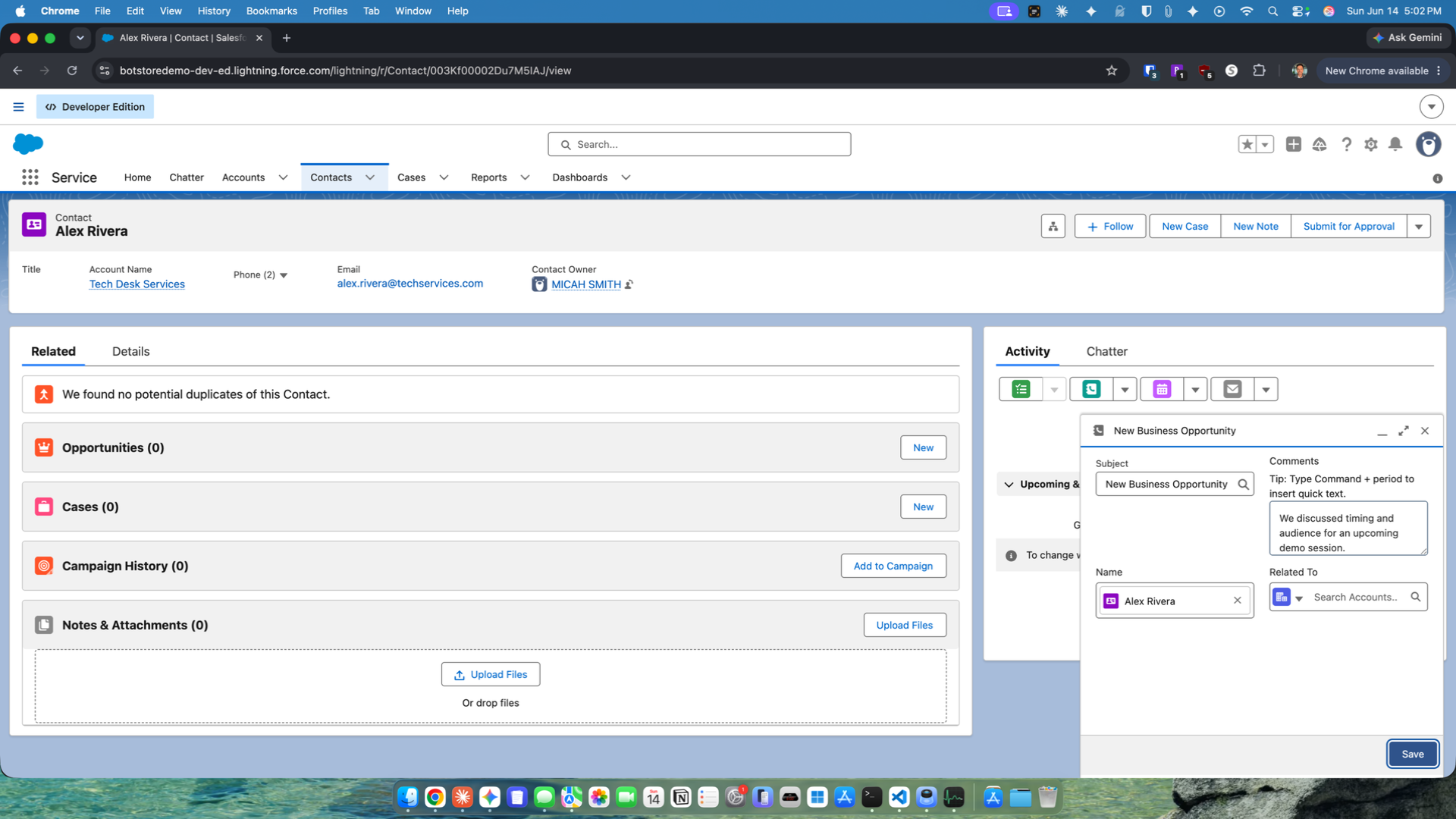The width and height of the screenshot is (1456, 819).
Task: Click New in the Opportunities section
Action: point(923,447)
